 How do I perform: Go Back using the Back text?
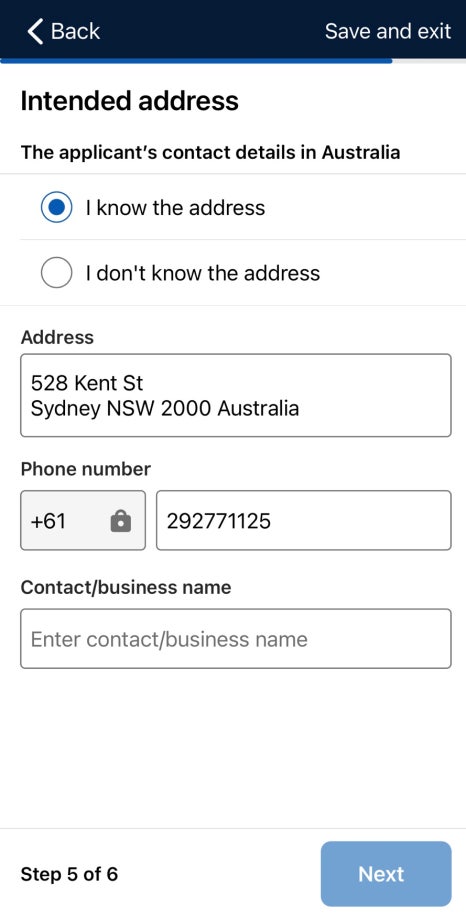tap(76, 31)
